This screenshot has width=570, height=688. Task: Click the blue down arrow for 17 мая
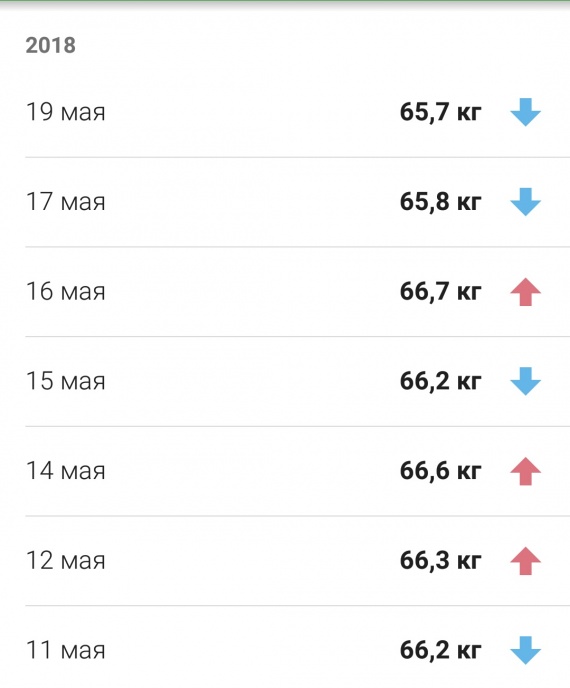pos(525,202)
